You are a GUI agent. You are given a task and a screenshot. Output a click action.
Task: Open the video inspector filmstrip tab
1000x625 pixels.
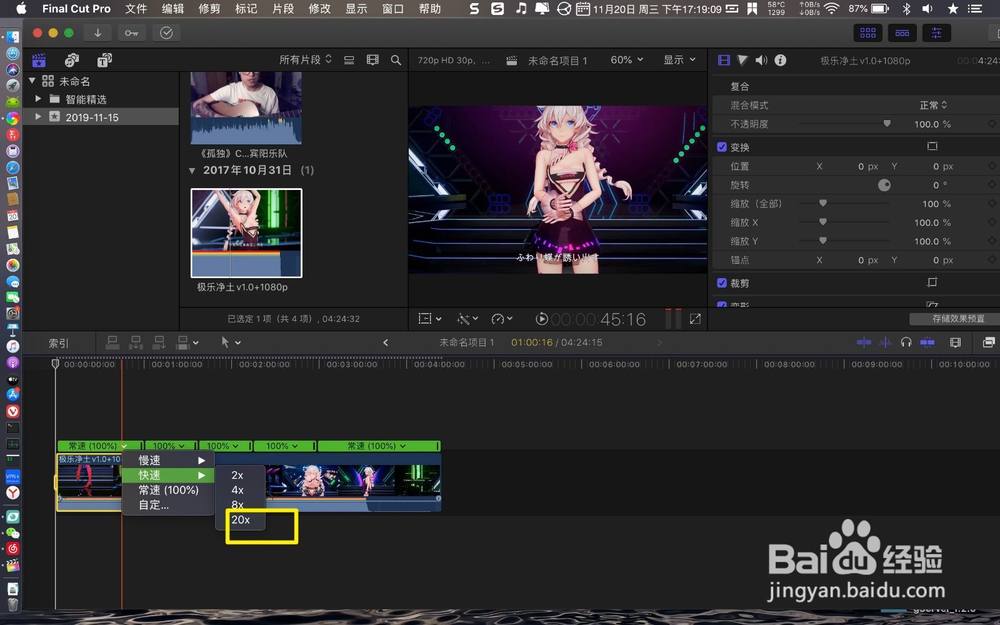[724, 60]
